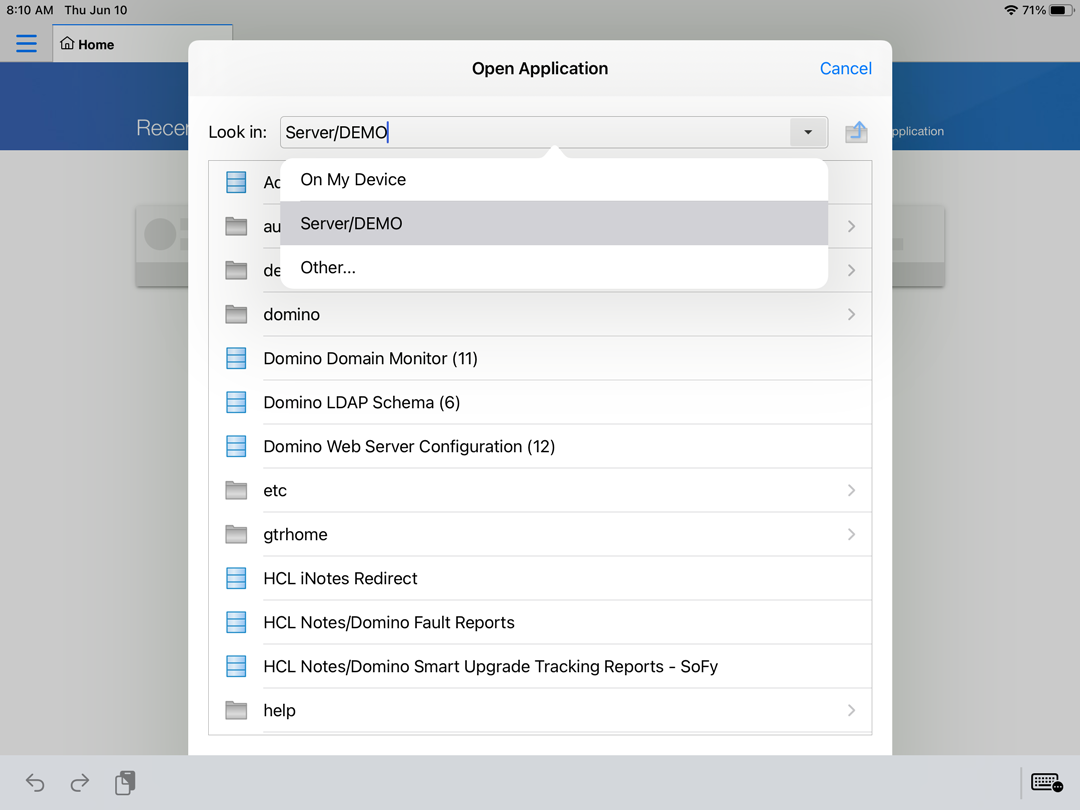
Task: Click Domino Web Server Configuration database icon
Action: 236,446
